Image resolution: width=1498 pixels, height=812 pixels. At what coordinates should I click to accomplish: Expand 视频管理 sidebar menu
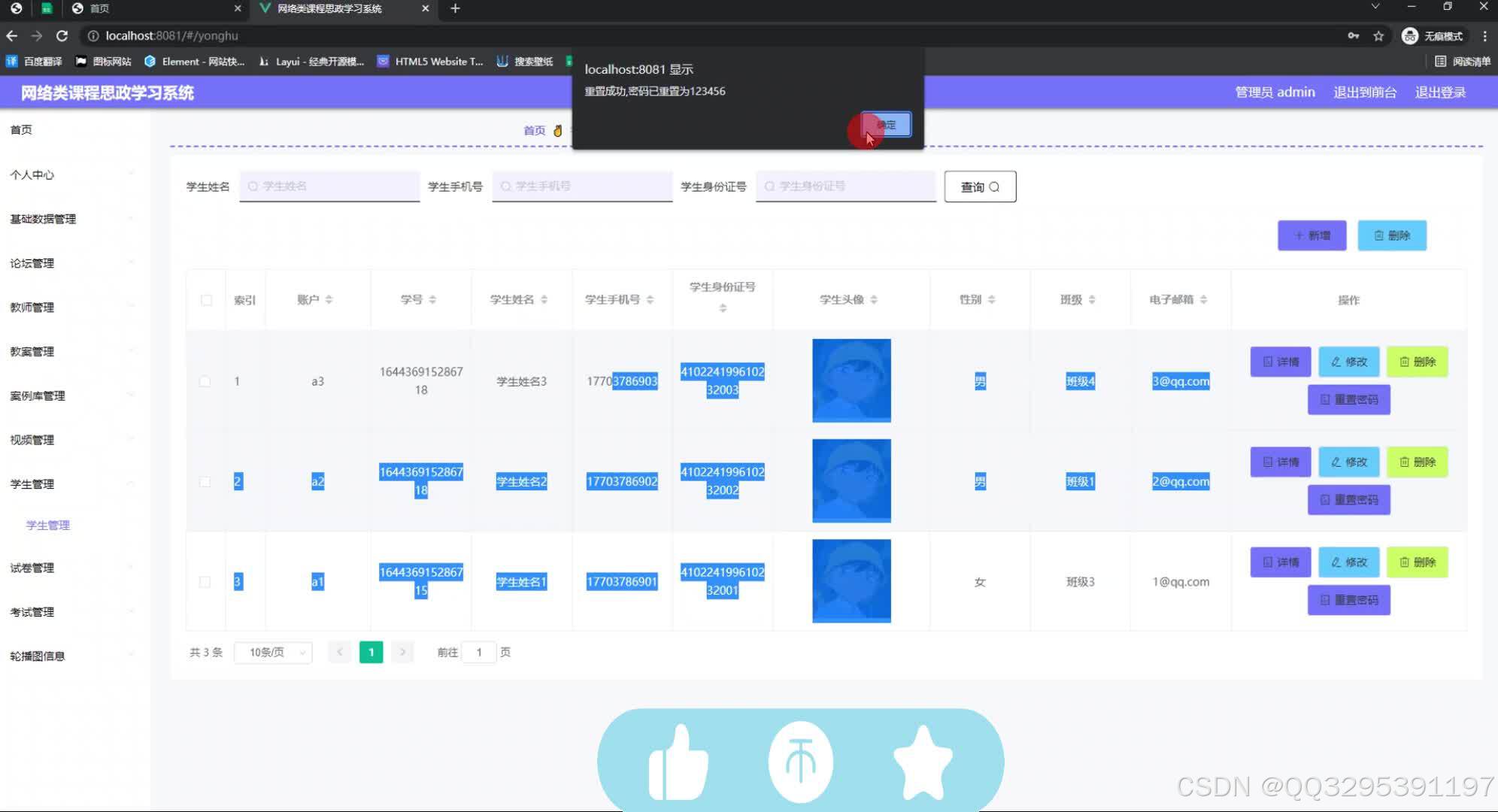(x=74, y=440)
